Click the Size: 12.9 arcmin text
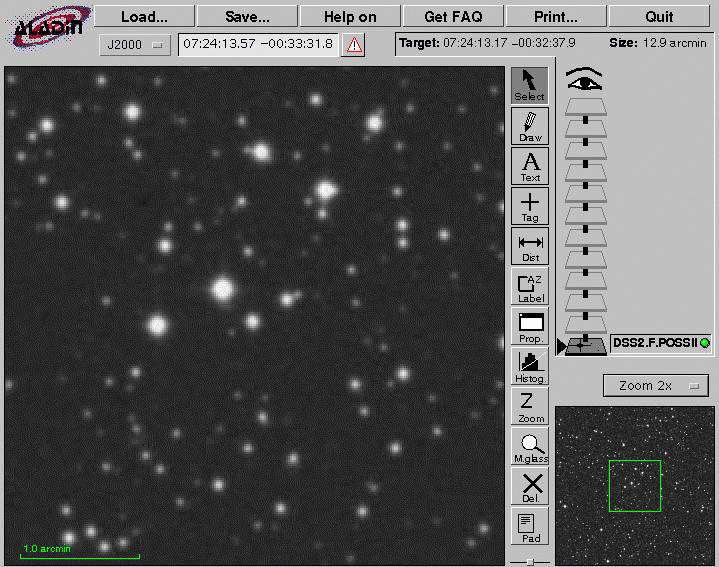 658,43
